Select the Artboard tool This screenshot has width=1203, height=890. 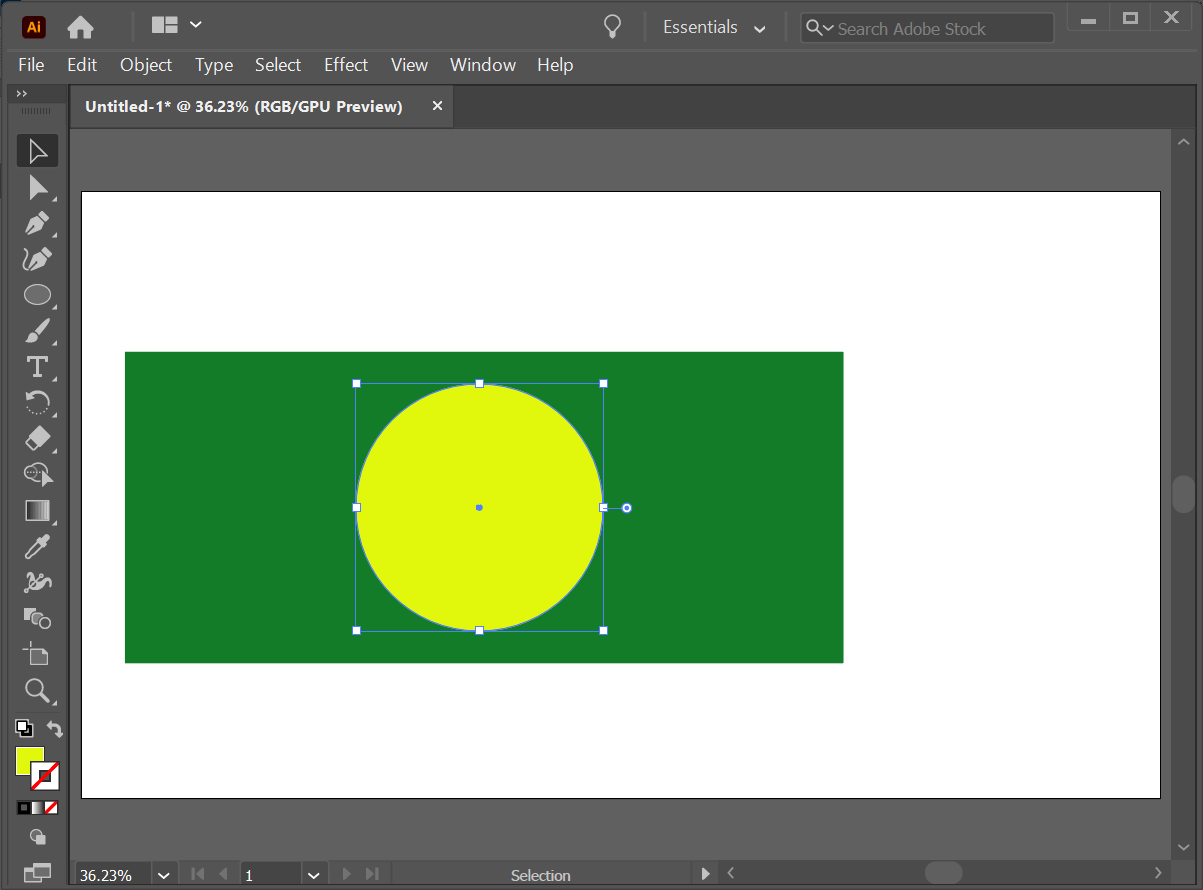click(37, 655)
